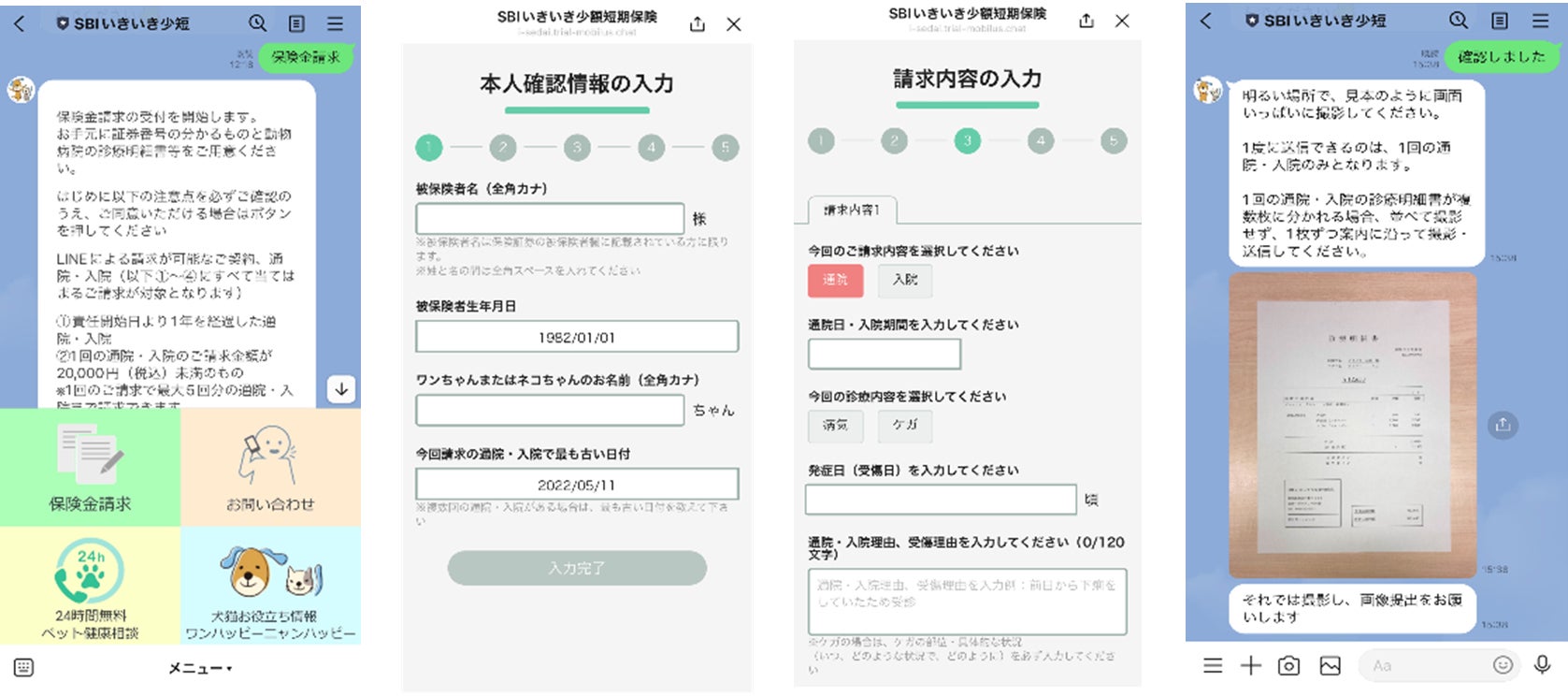Open 24時間無料ペット健康相談 tile
1568x697 pixels.
[x=91, y=585]
